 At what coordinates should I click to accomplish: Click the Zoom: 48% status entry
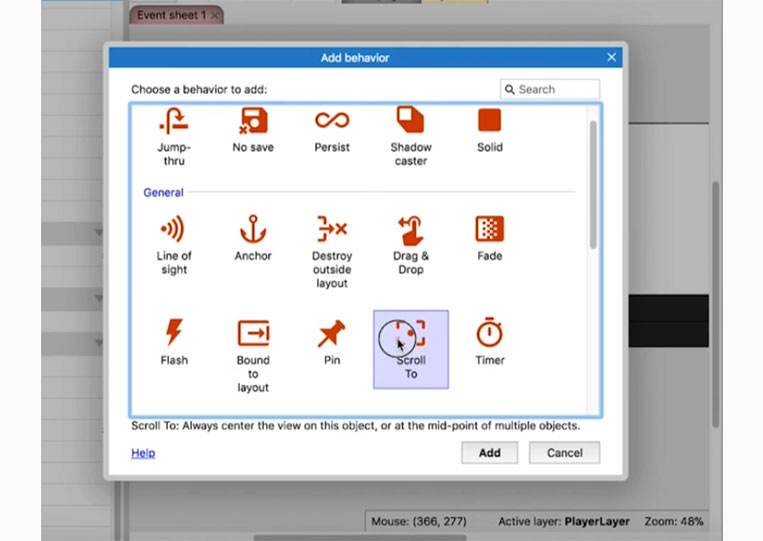pyautogui.click(x=673, y=522)
